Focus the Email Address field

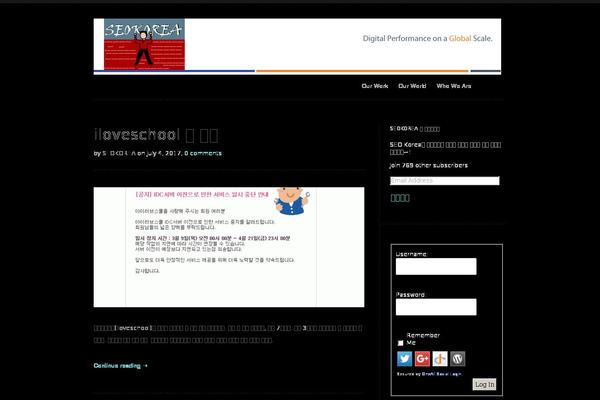click(x=445, y=181)
